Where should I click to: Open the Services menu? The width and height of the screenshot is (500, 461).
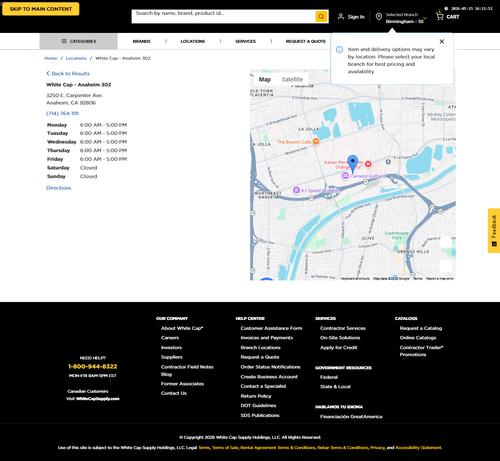246,41
